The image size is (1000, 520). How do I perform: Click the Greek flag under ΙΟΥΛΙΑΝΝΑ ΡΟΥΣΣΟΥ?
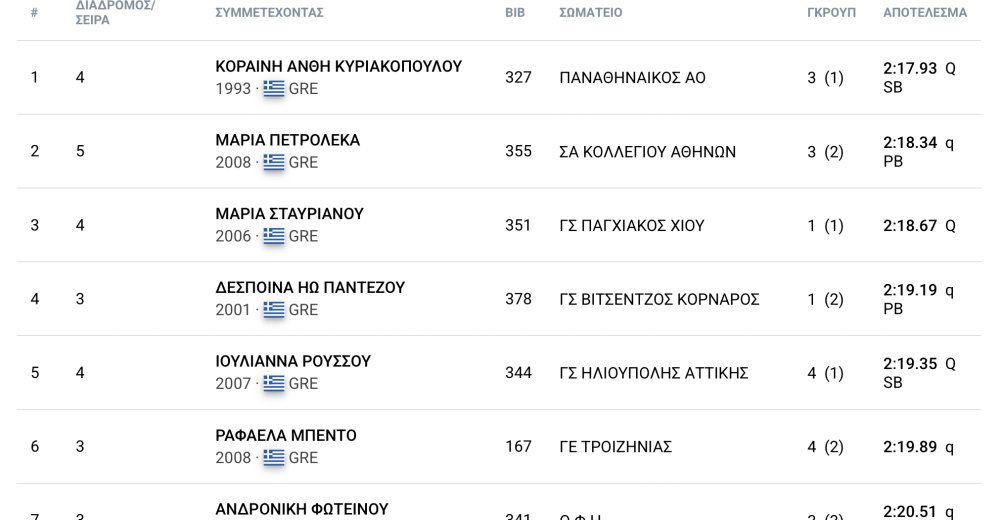click(x=274, y=383)
